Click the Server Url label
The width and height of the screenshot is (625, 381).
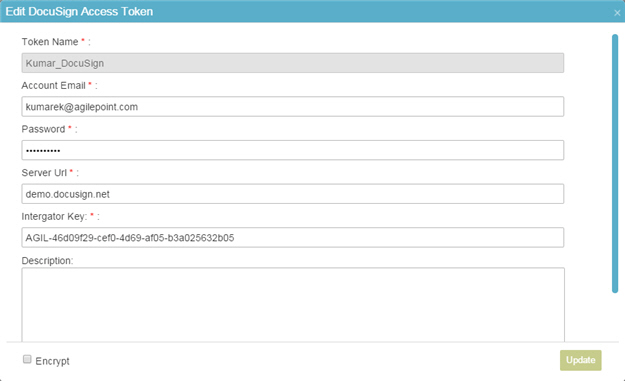(44, 173)
